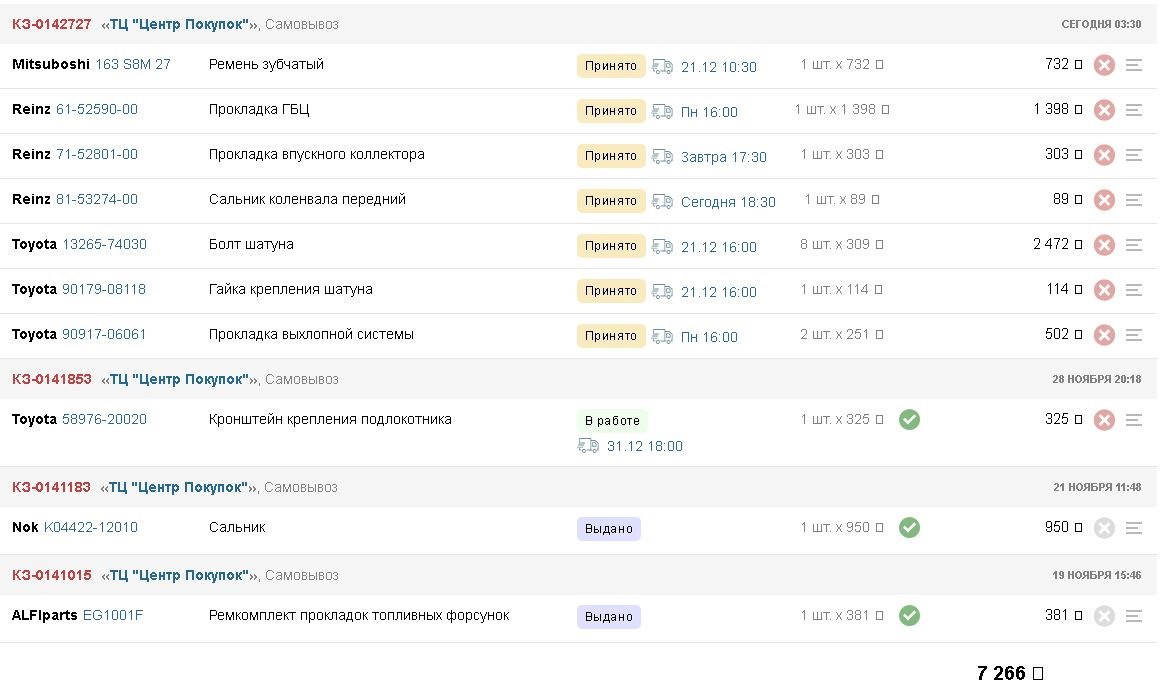Click truck icon next to Сегодня 18:30
The width and height of the screenshot is (1160, 688).
pos(662,201)
